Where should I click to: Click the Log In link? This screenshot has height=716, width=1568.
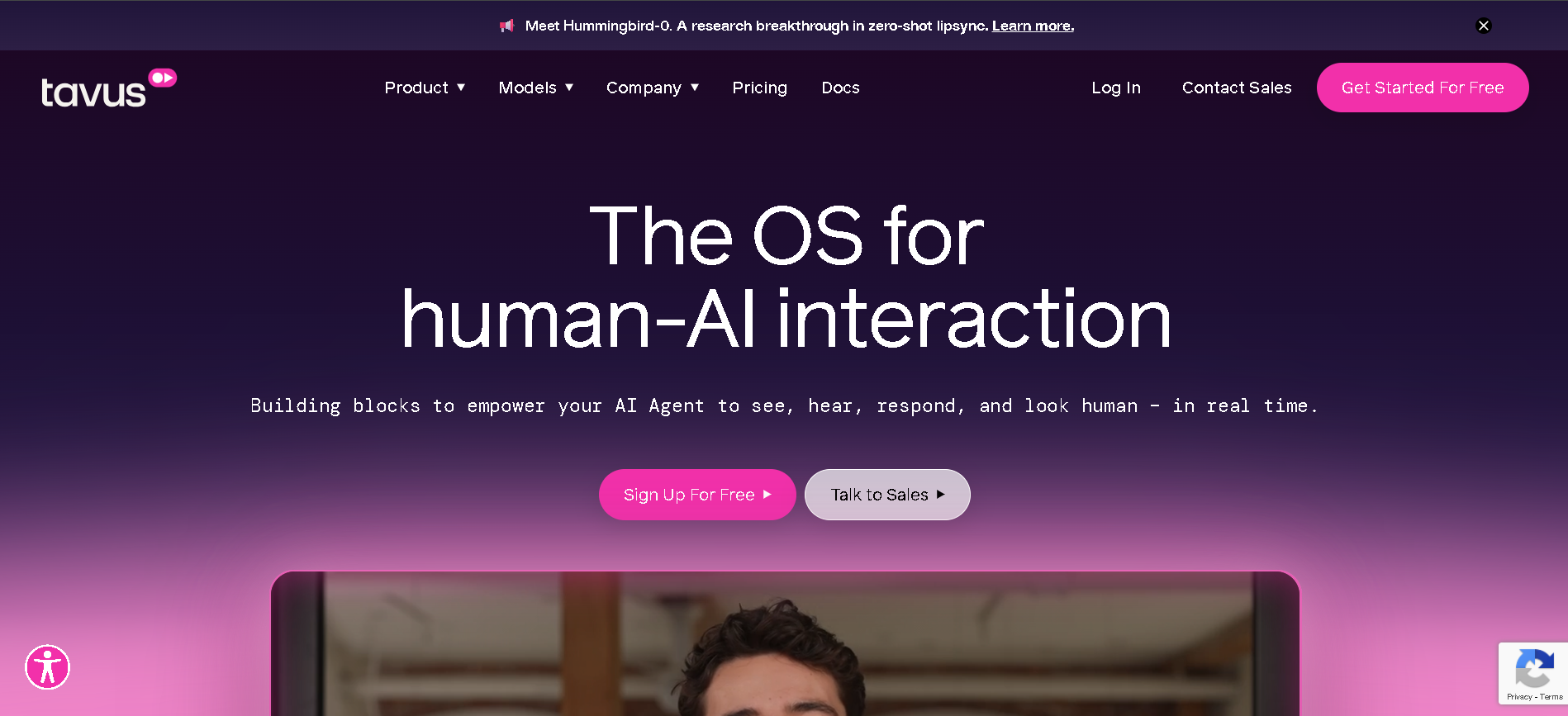pyautogui.click(x=1116, y=88)
